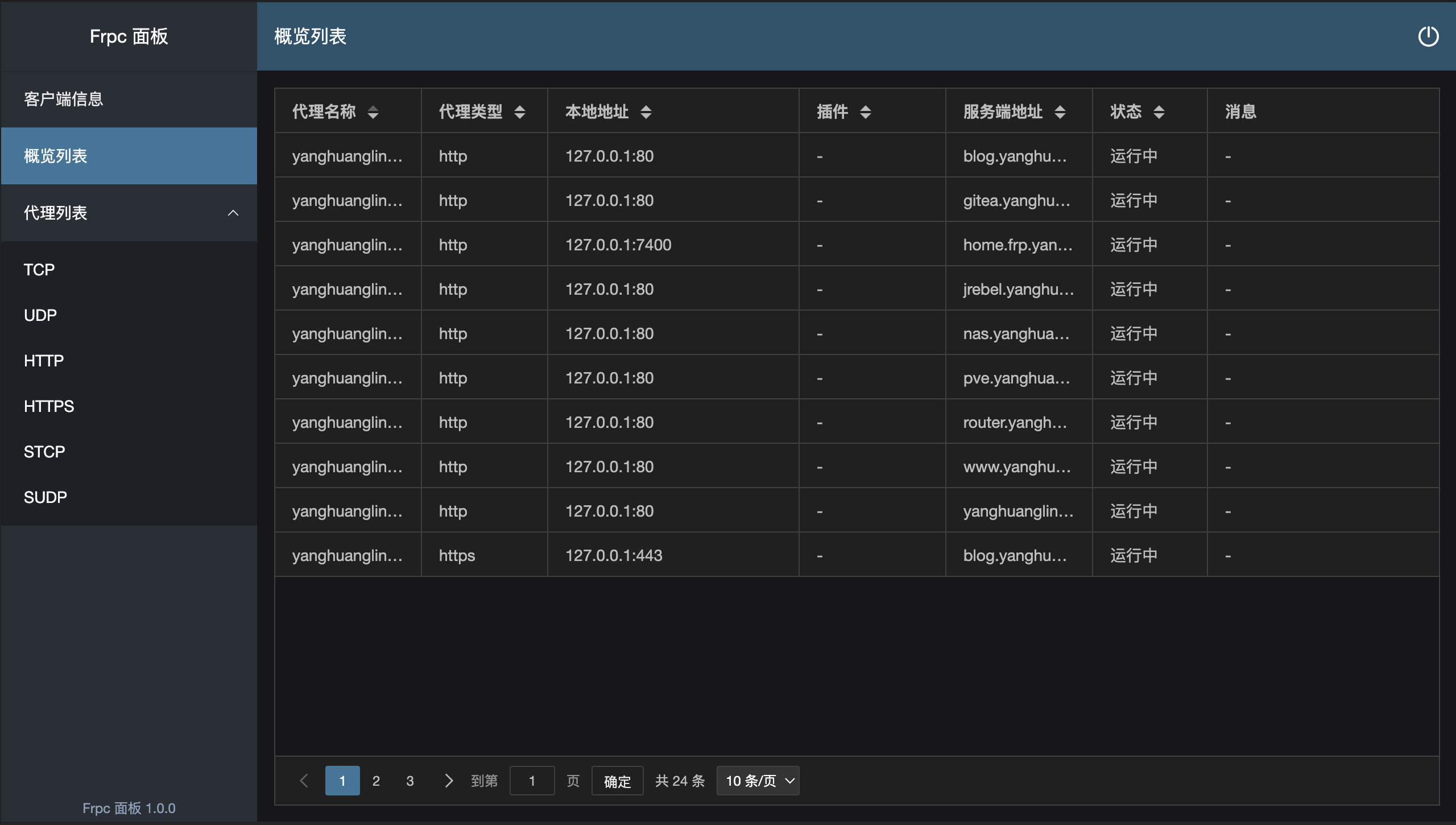This screenshot has width=1456, height=825.
Task: Click the next page arrow in pagination
Action: [x=449, y=780]
